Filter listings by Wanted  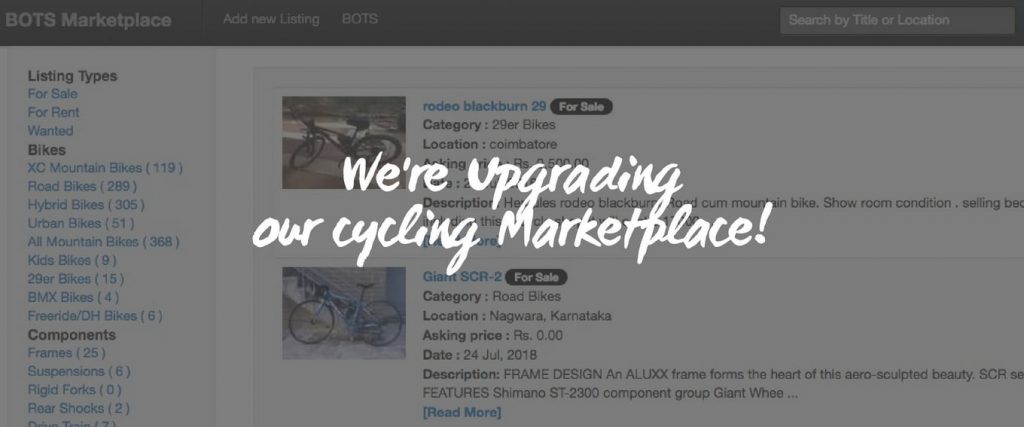(x=50, y=131)
